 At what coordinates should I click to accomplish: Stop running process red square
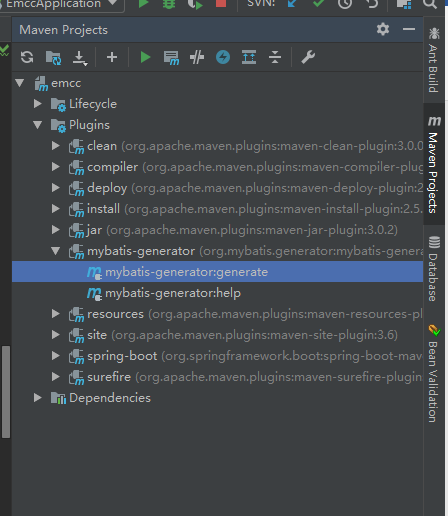pos(221,3)
